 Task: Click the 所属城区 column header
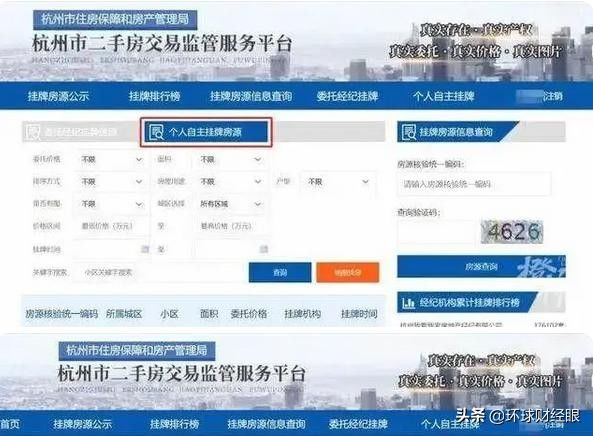pyautogui.click(x=124, y=313)
